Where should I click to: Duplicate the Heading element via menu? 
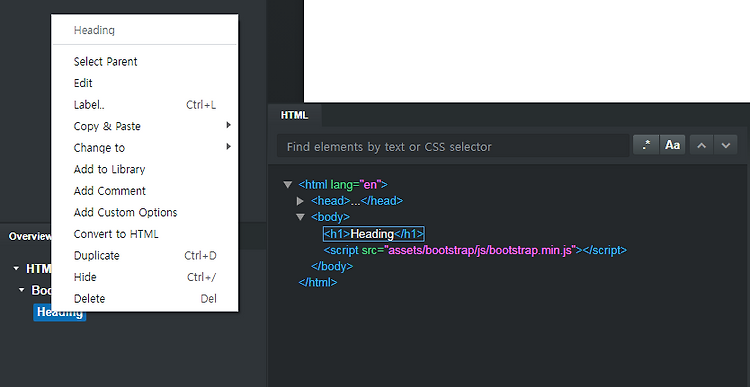point(144,255)
